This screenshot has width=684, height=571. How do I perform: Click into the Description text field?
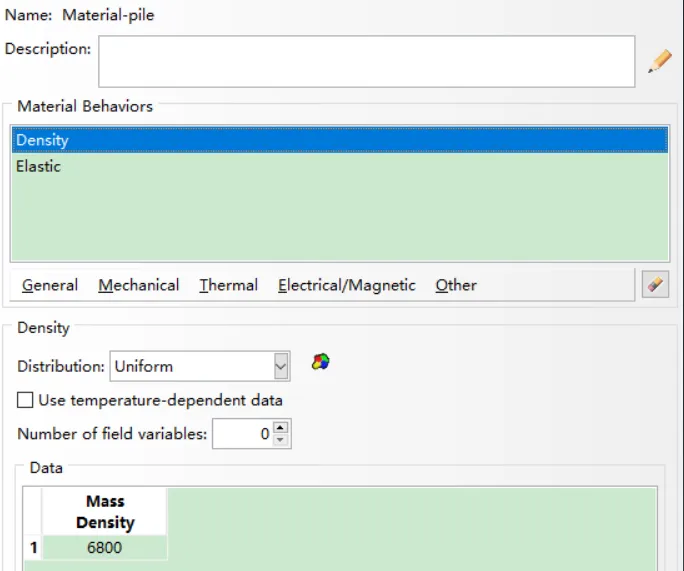pyautogui.click(x=366, y=62)
